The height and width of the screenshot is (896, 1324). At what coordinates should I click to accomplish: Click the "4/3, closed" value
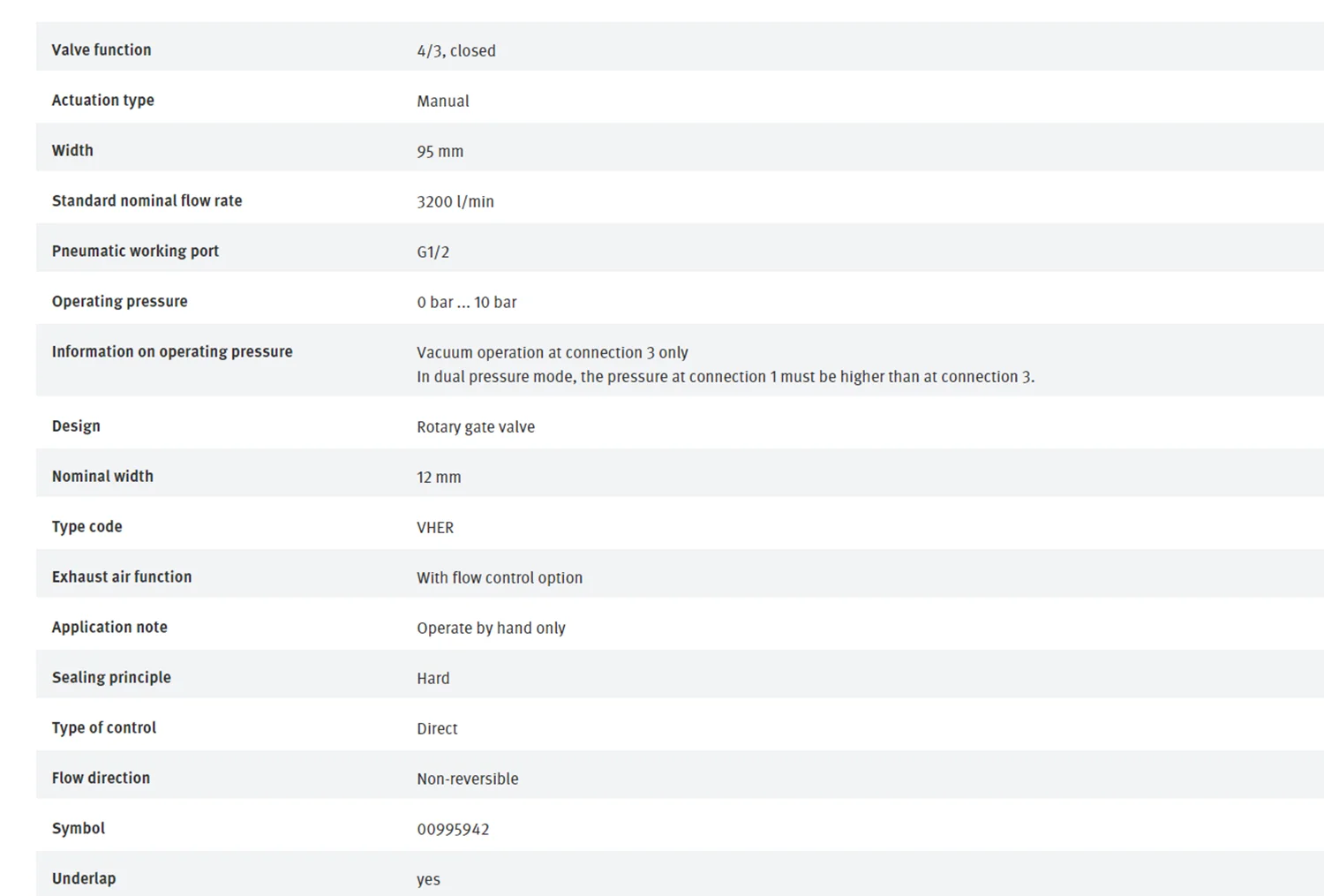455,51
